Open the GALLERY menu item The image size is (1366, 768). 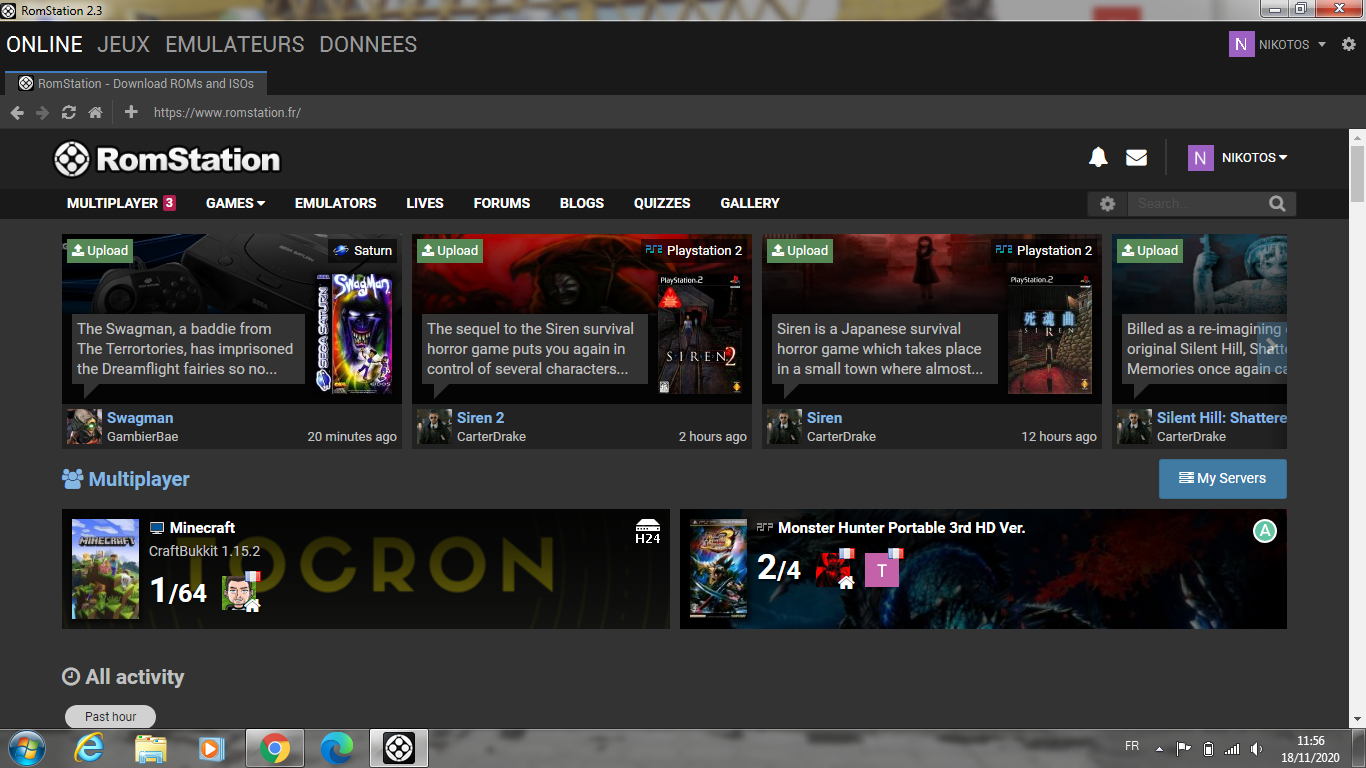(750, 203)
